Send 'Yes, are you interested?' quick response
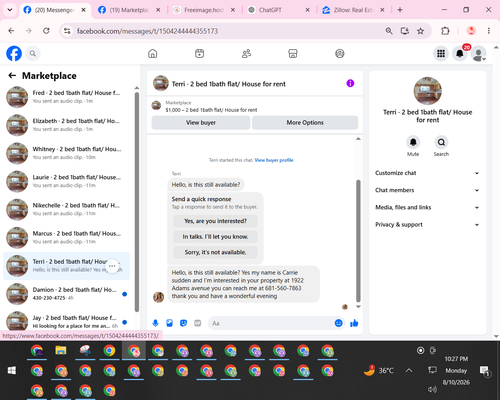The width and height of the screenshot is (500, 400). tap(215, 221)
